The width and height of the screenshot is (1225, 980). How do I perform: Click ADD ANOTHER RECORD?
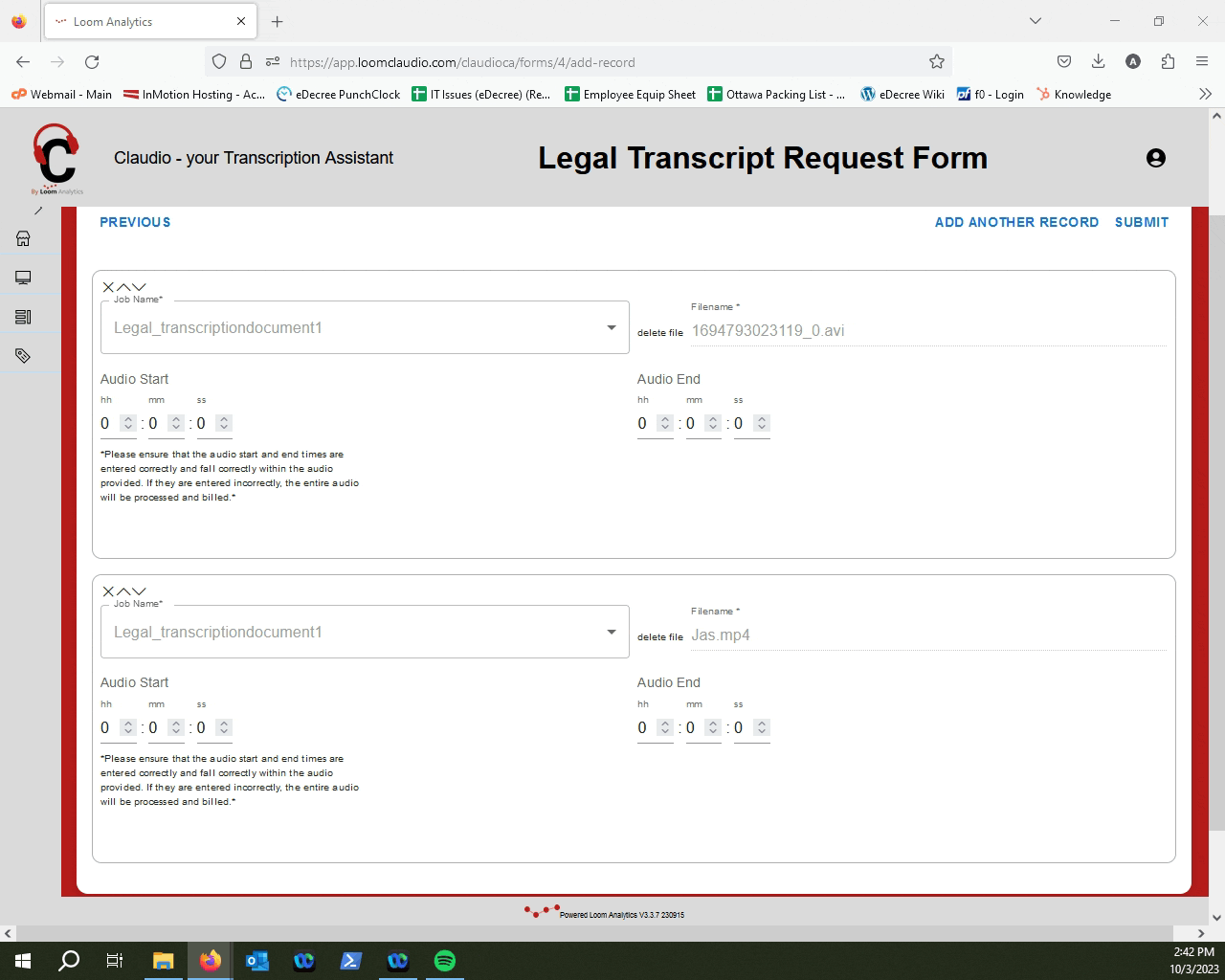coord(1016,222)
